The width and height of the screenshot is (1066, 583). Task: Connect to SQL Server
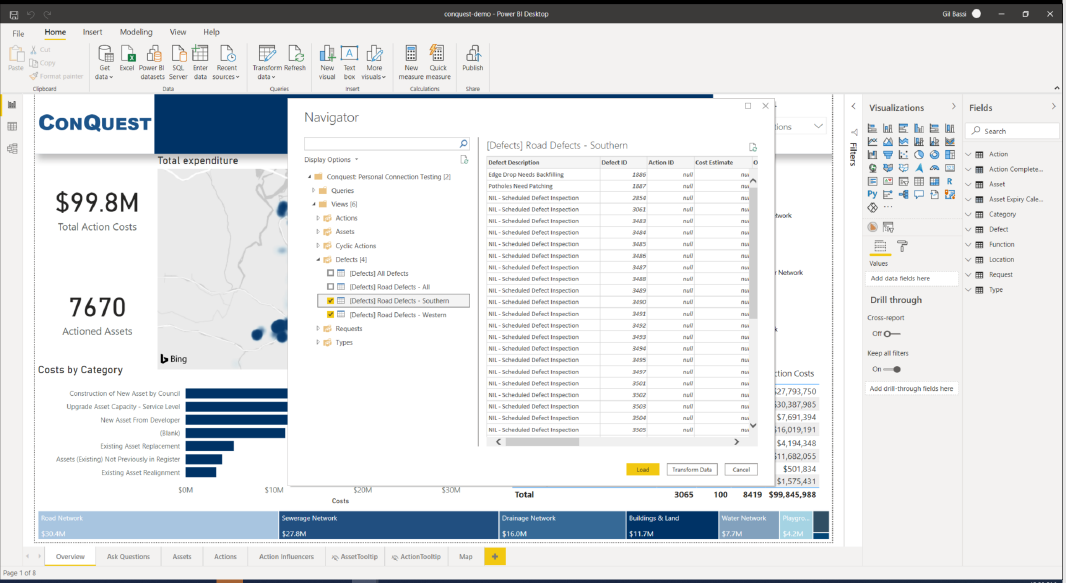tap(178, 63)
